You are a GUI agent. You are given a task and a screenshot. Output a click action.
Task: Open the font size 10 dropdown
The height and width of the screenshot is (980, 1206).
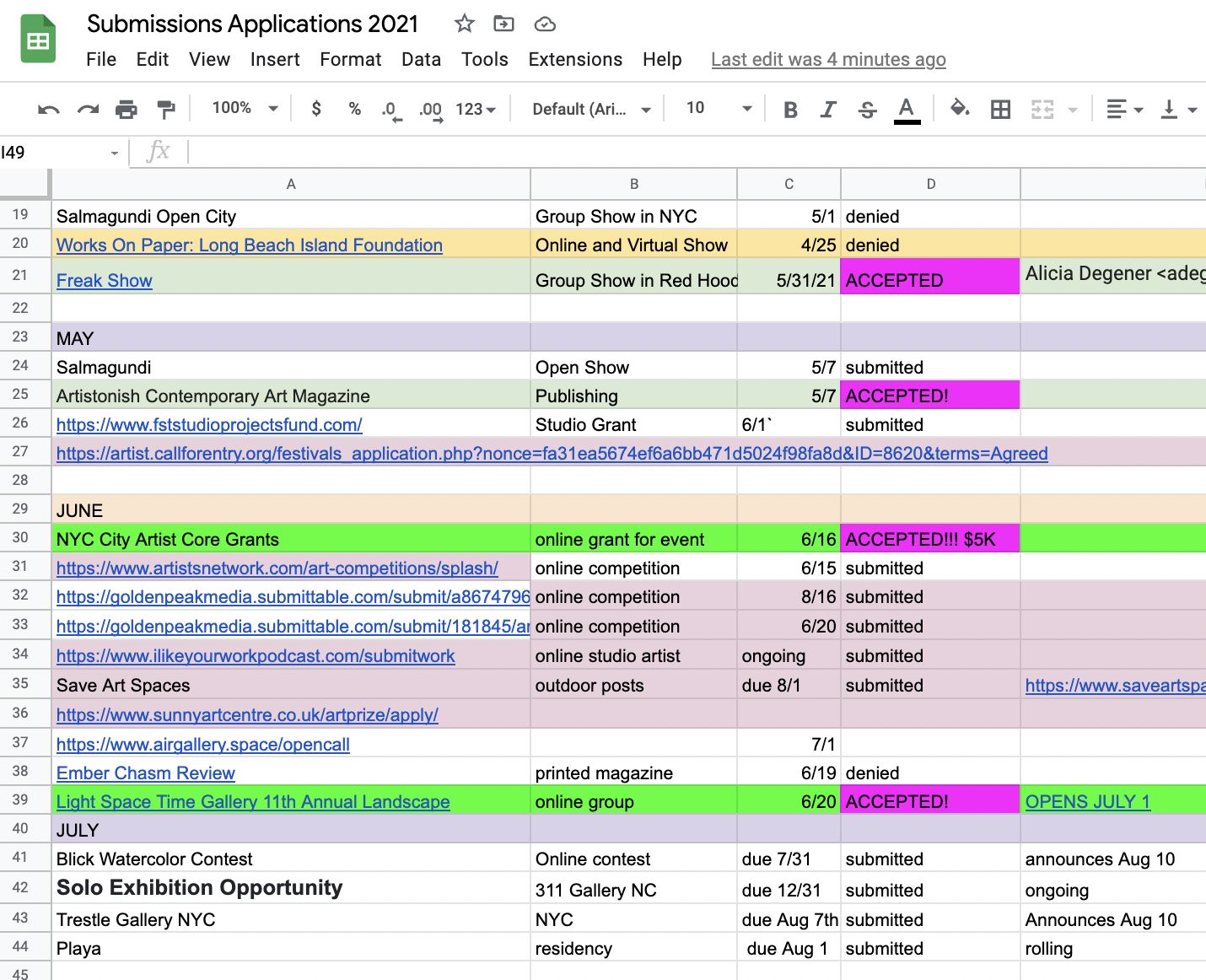[719, 108]
